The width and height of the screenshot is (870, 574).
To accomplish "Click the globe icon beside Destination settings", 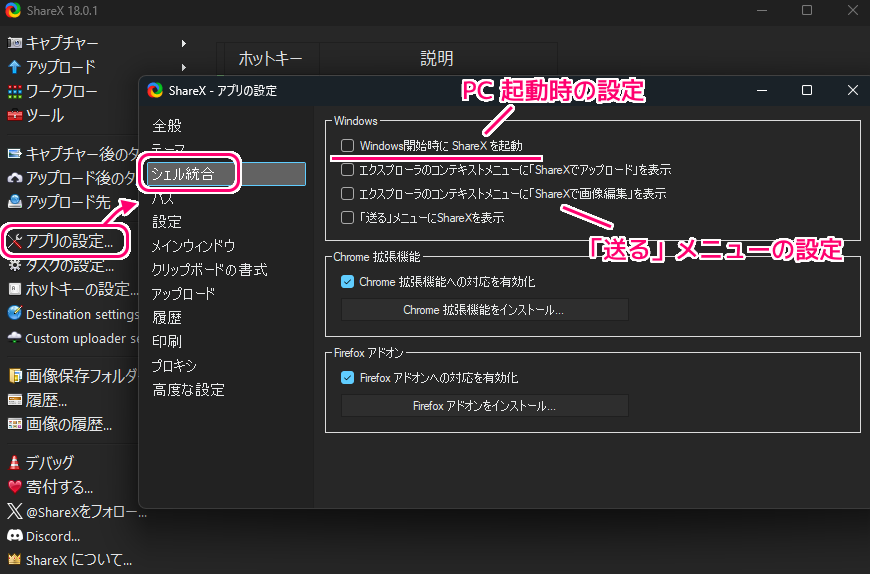I will pyautogui.click(x=15, y=313).
